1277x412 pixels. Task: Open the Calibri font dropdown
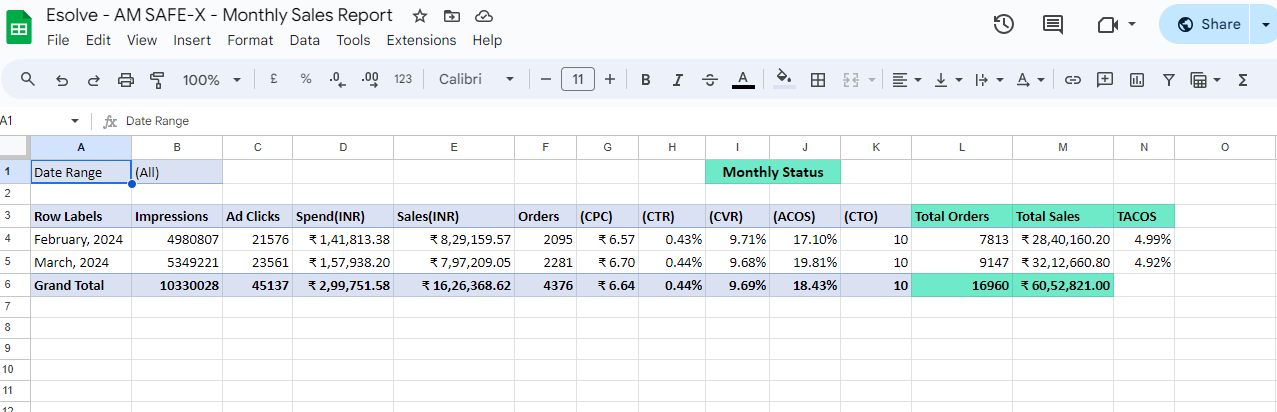click(x=476, y=79)
